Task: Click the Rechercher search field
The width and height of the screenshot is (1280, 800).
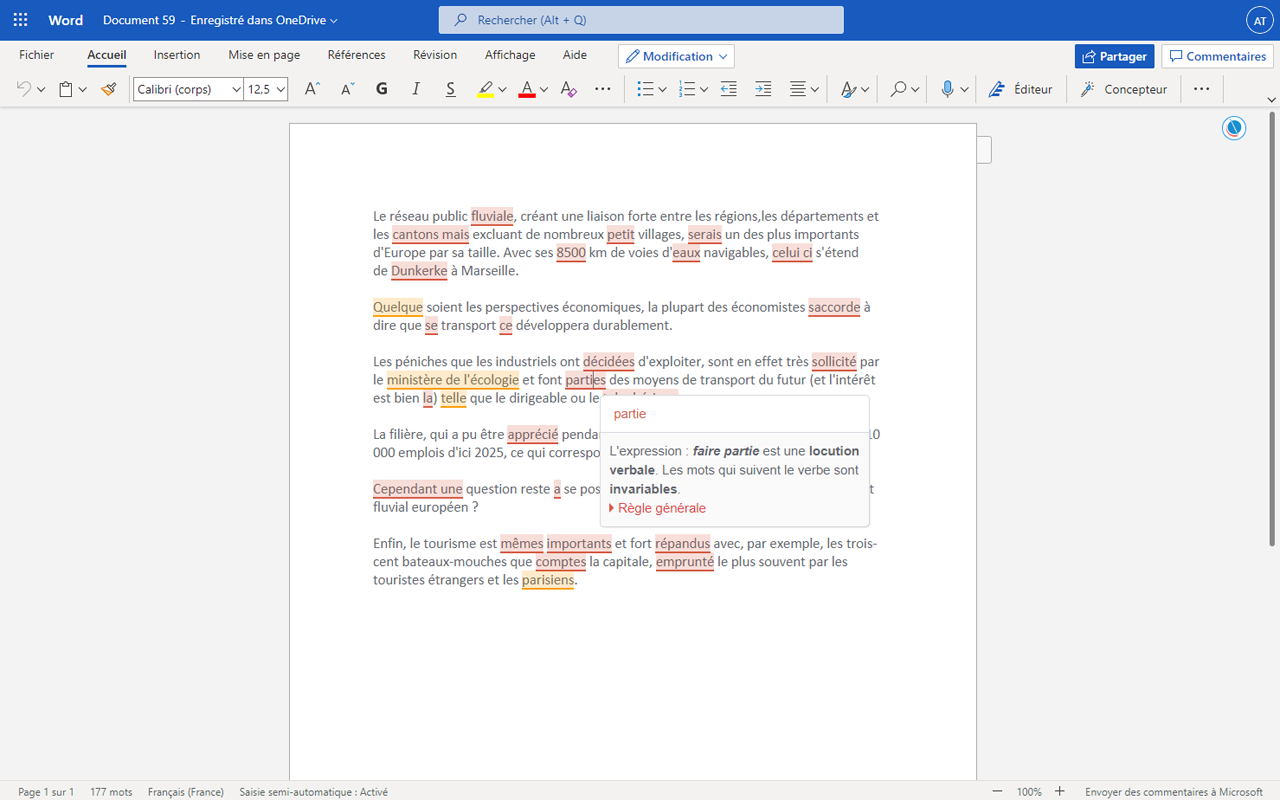Action: 640,19
